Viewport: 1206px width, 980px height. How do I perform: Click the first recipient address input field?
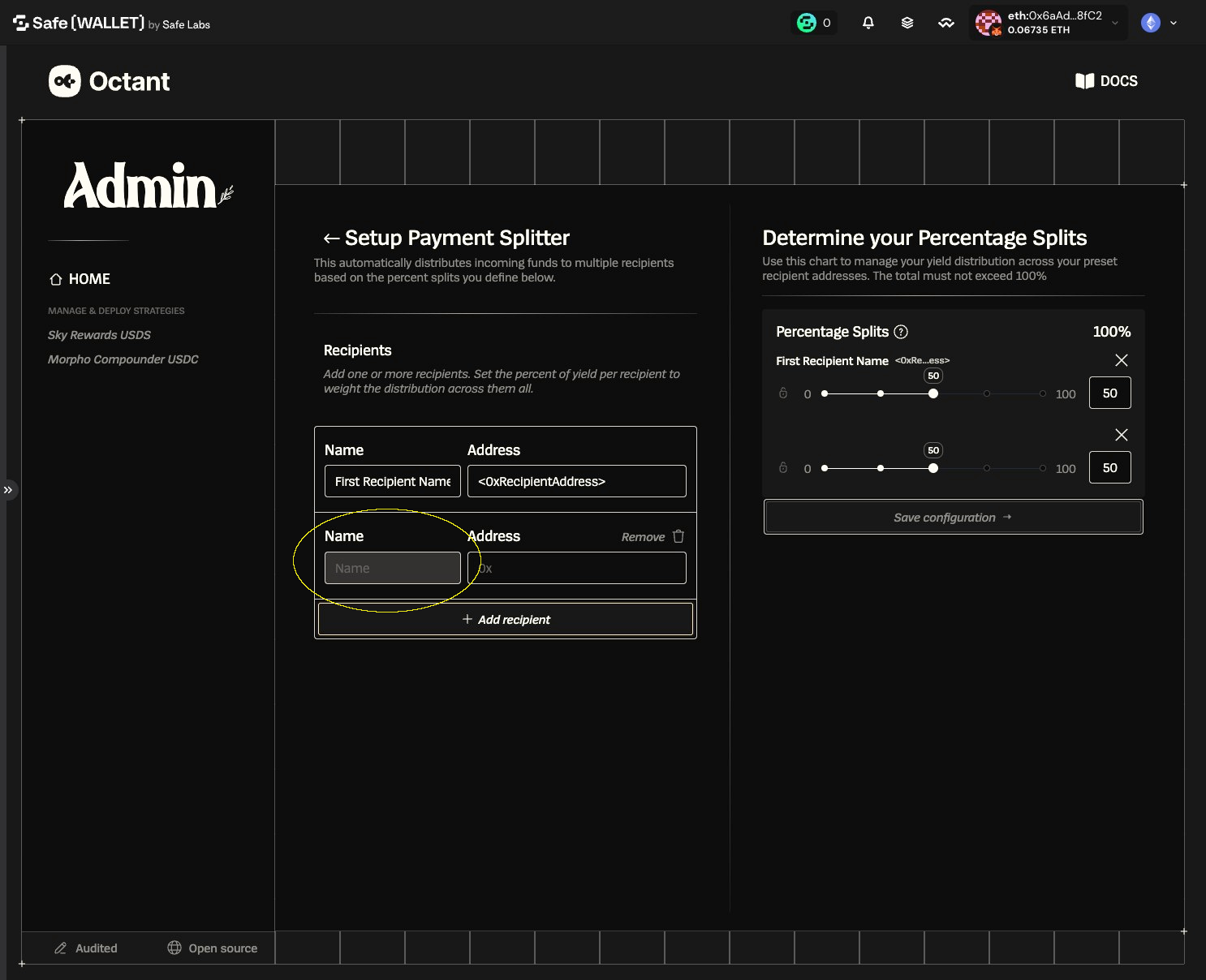pyautogui.click(x=577, y=481)
